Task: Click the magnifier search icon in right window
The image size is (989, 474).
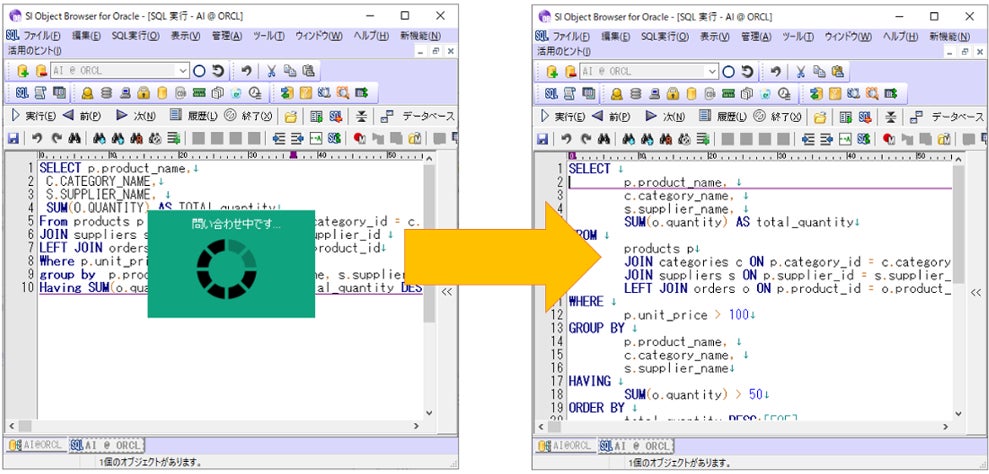Action: point(872,93)
